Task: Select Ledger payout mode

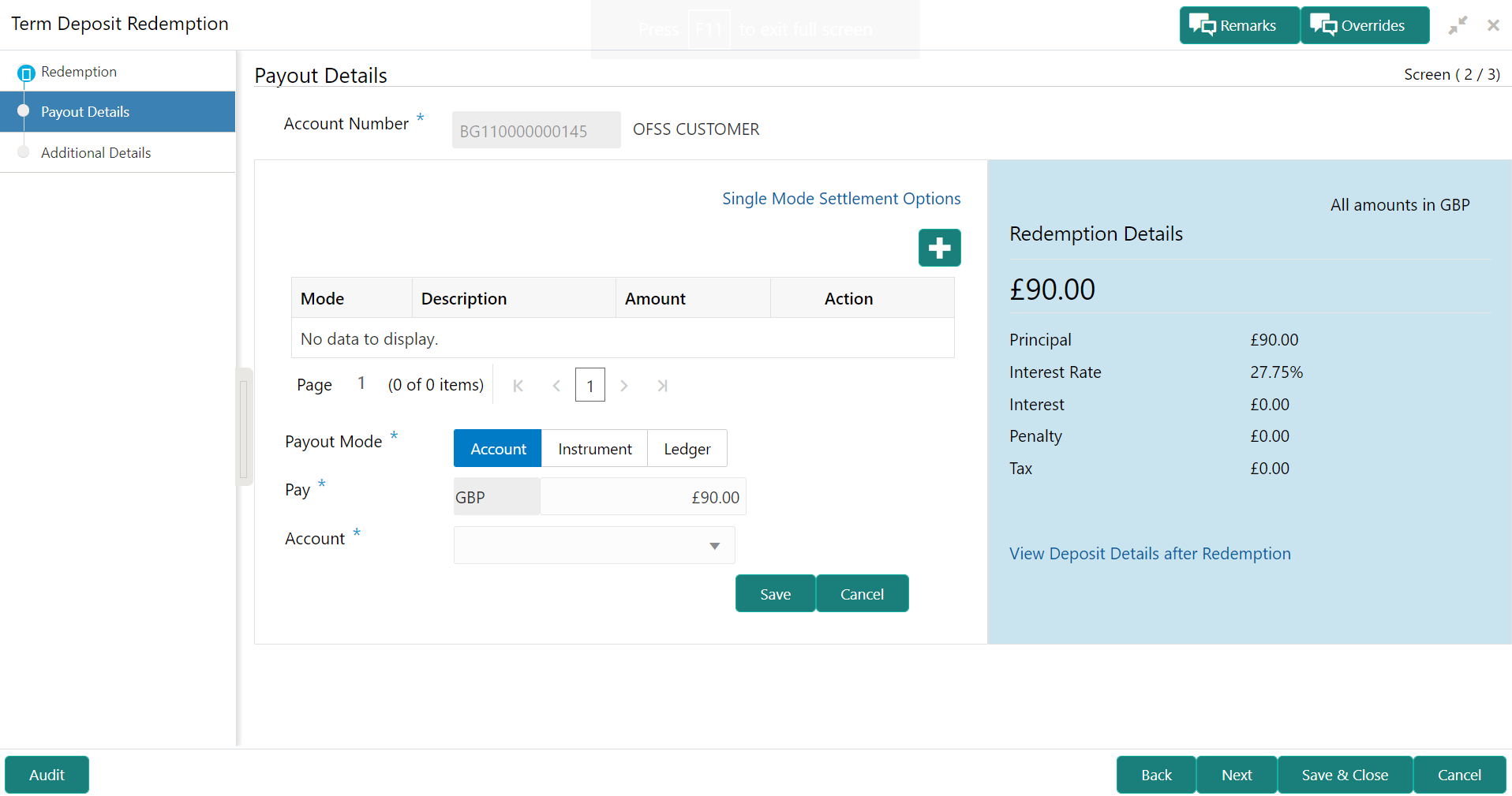Action: 687,449
